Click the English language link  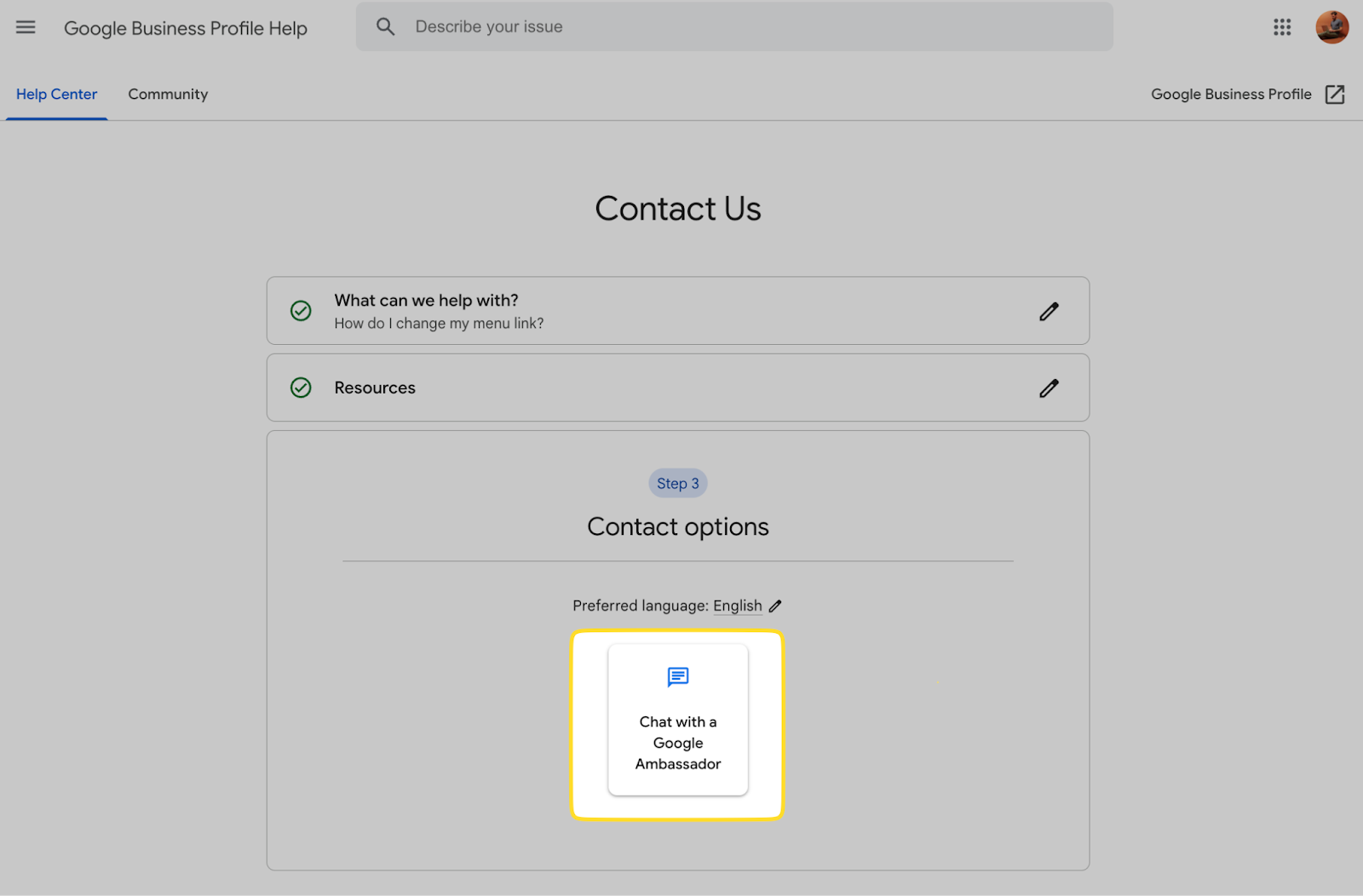738,606
